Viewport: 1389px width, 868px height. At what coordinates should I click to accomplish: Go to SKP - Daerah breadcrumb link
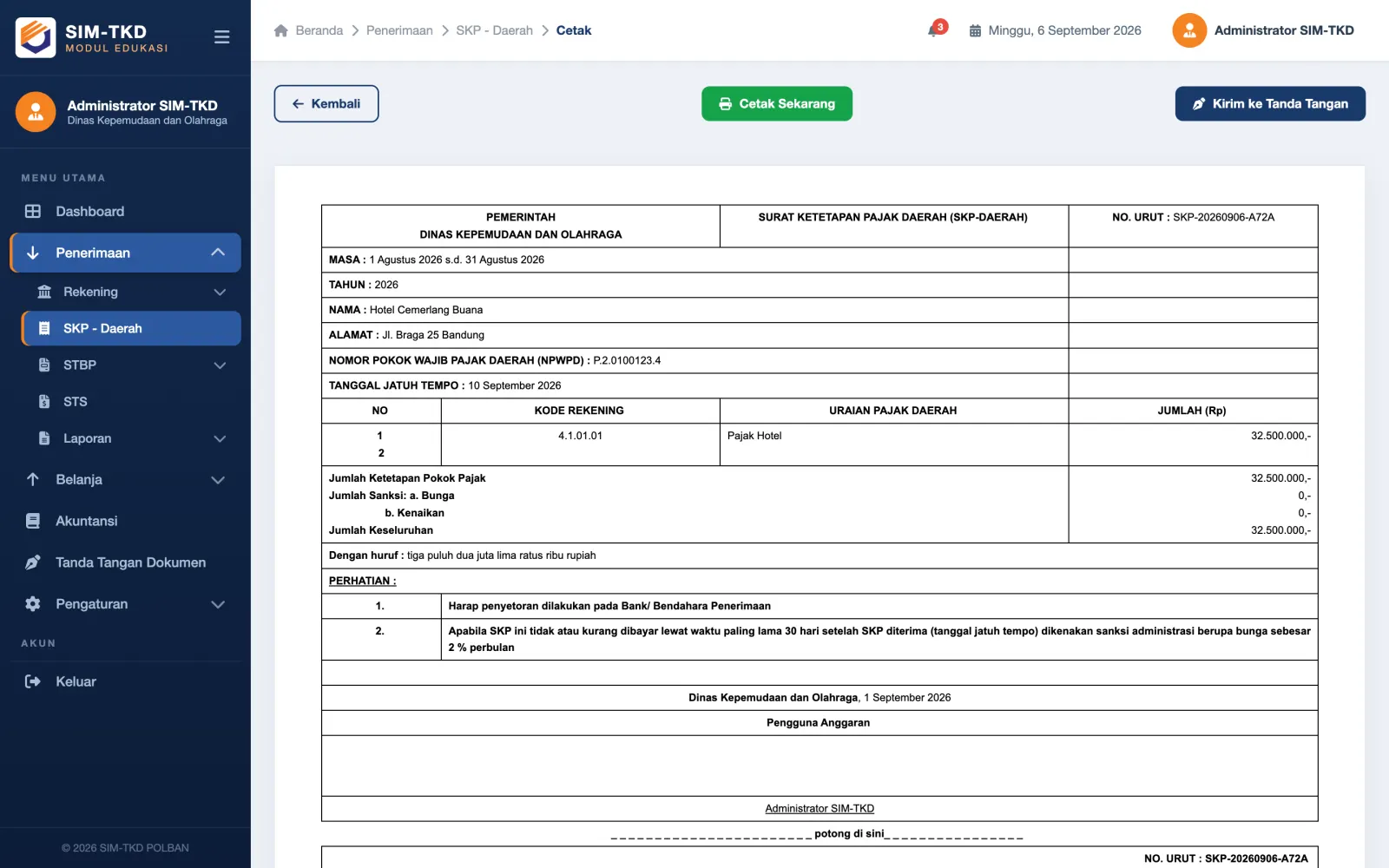click(x=494, y=30)
